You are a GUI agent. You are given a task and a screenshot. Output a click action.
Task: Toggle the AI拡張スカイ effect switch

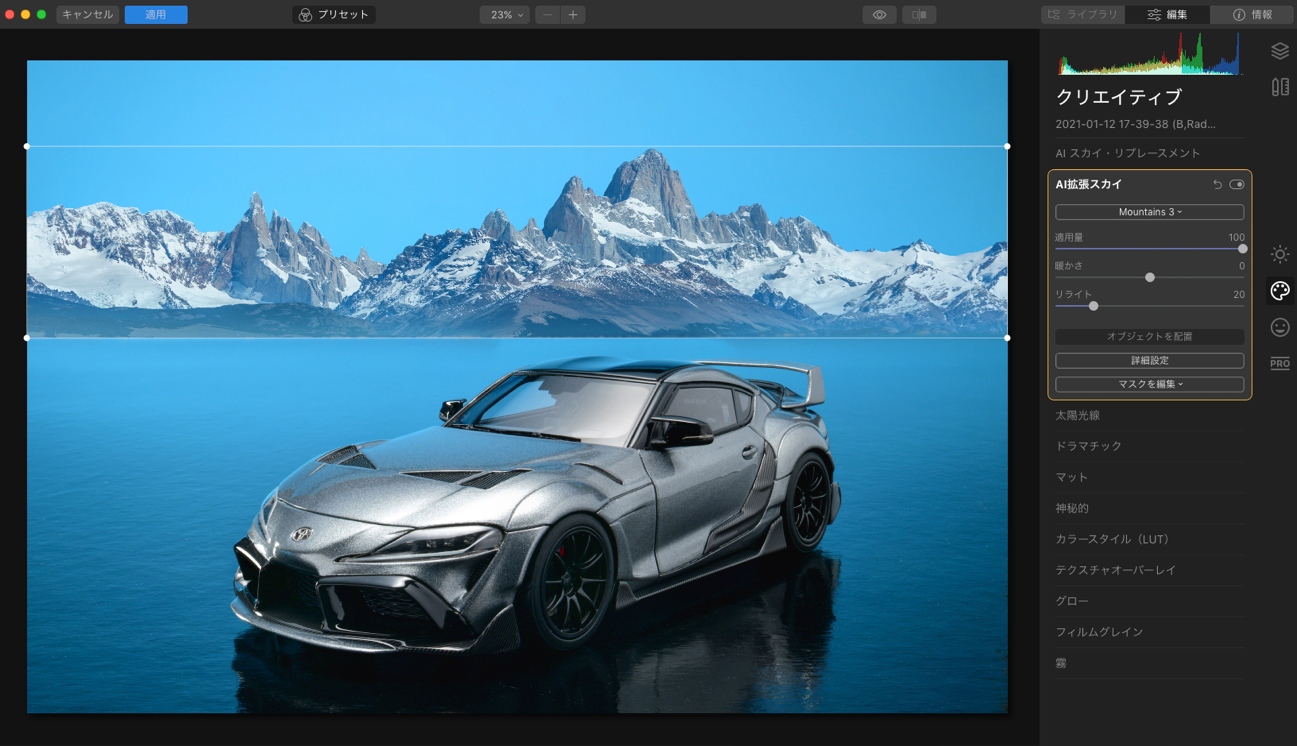point(1237,185)
